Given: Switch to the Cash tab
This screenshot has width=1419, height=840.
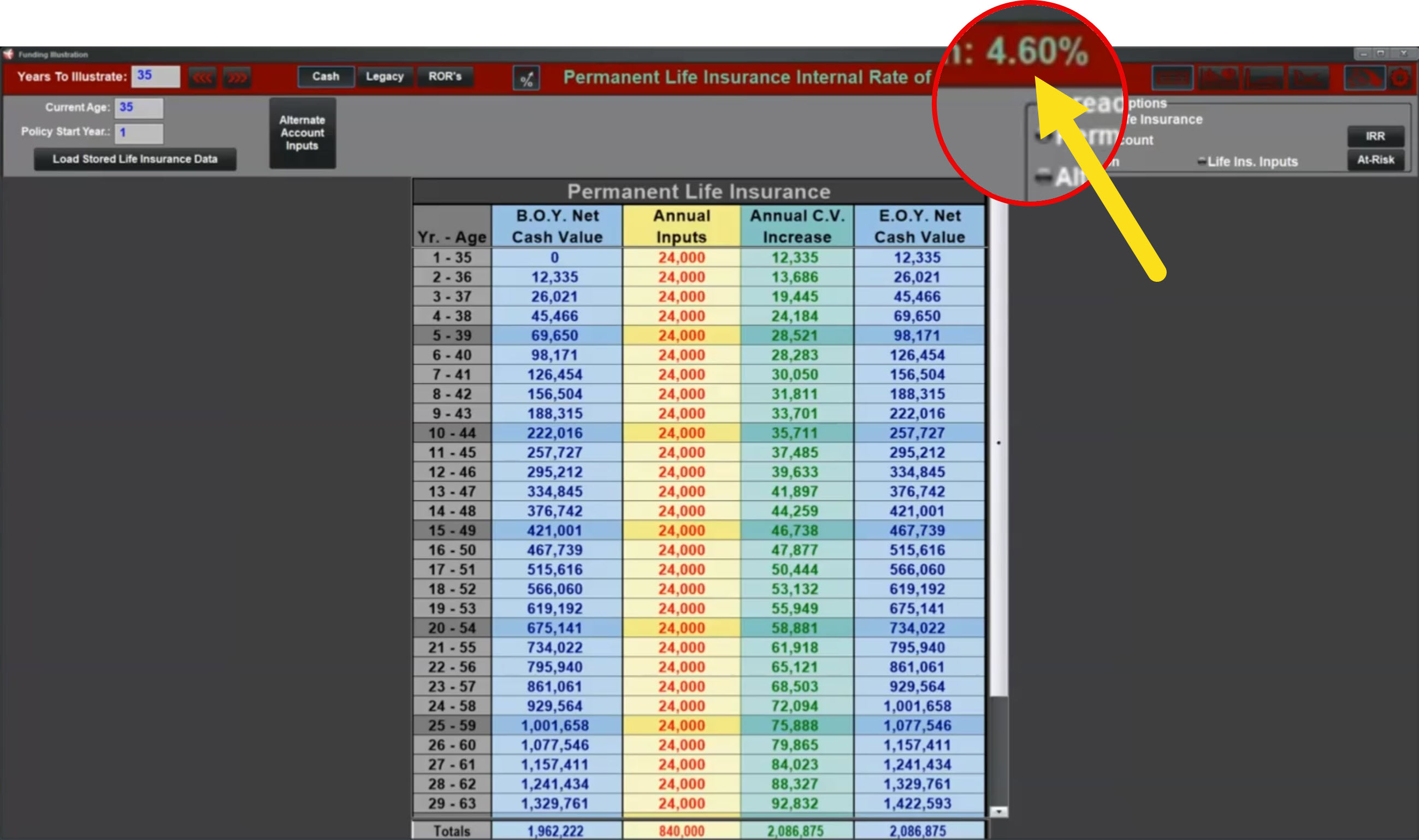Looking at the screenshot, I should click(326, 76).
